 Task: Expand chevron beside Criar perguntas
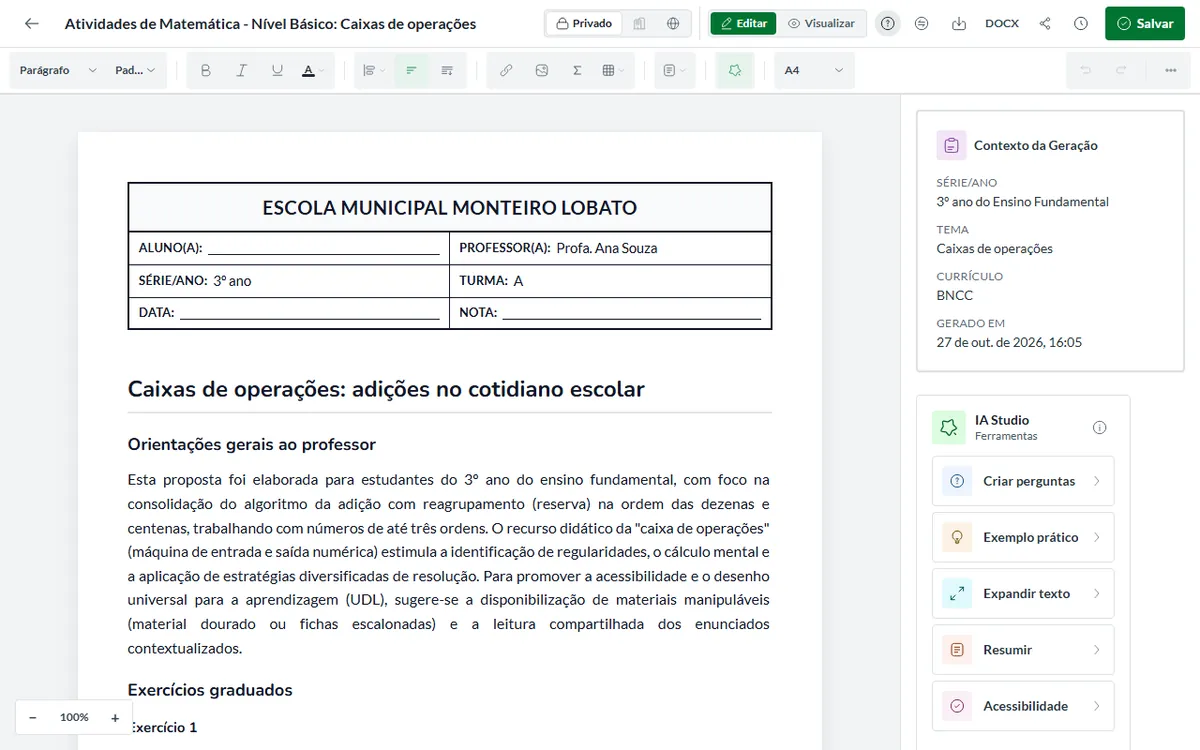click(1096, 481)
